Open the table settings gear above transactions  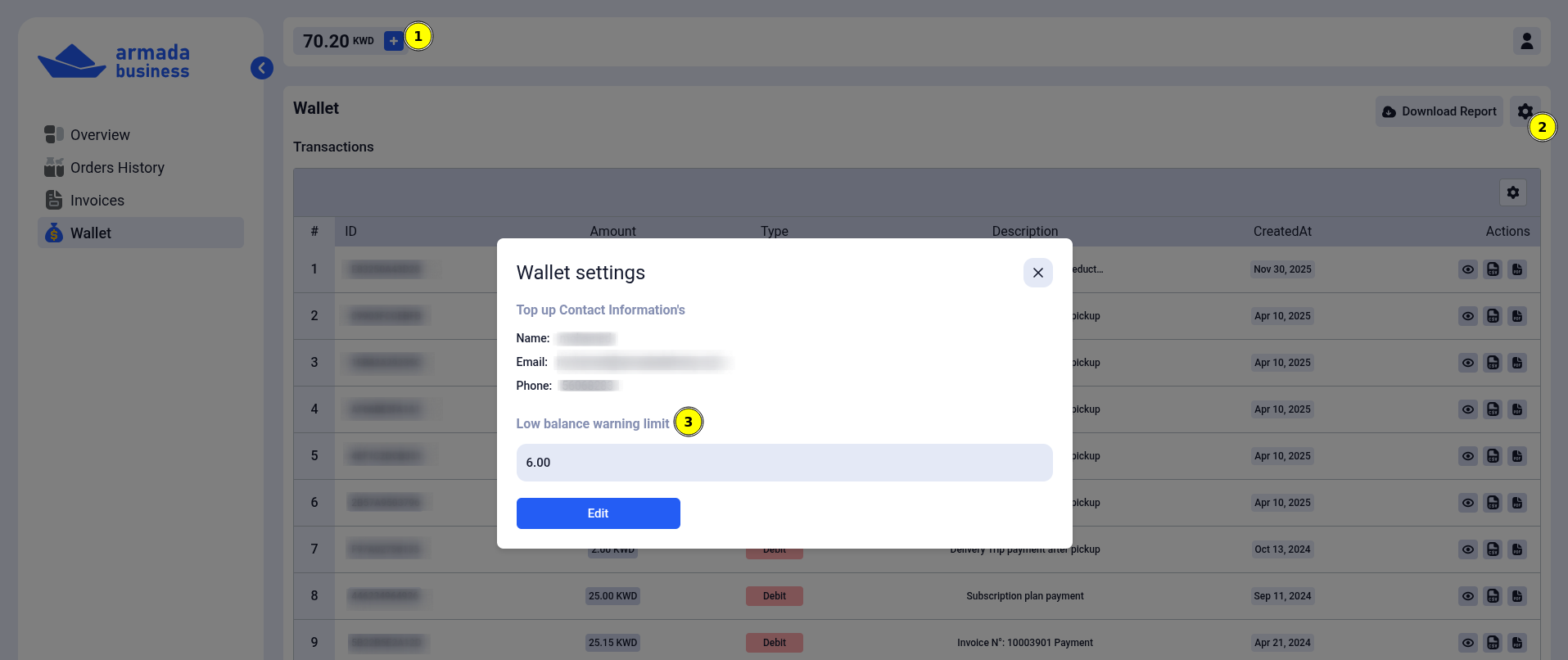pyautogui.click(x=1512, y=192)
